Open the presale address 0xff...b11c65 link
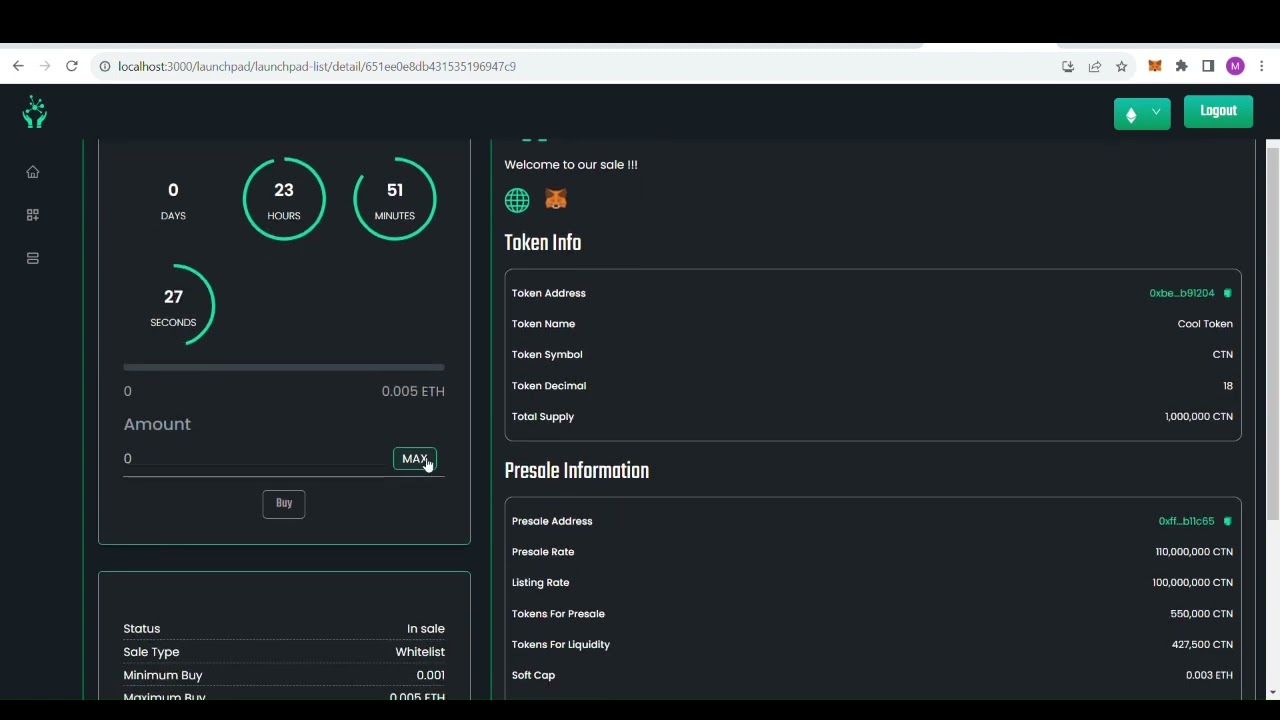 coord(1186,521)
